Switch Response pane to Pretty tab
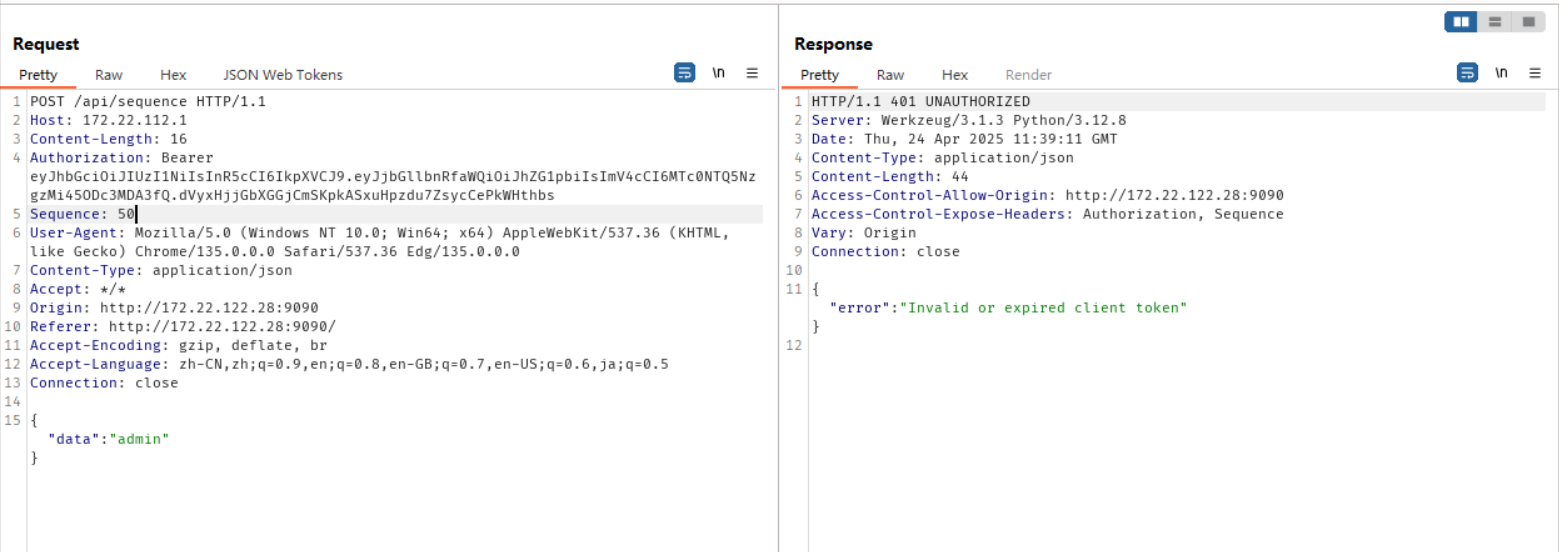Viewport: 1559px width, 552px height. click(820, 75)
